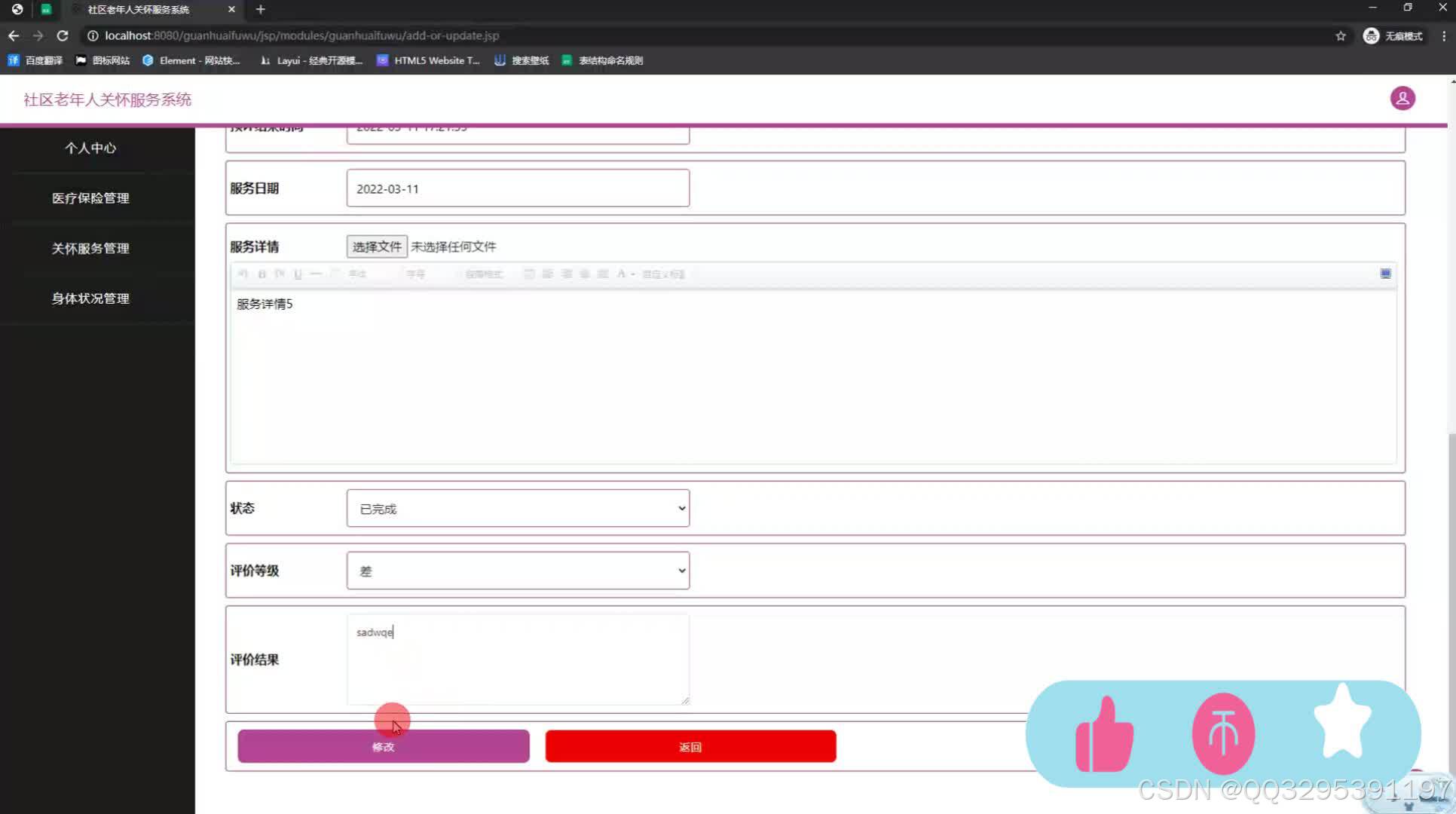
Task: Click the 服务日期 date input field
Action: 518,188
